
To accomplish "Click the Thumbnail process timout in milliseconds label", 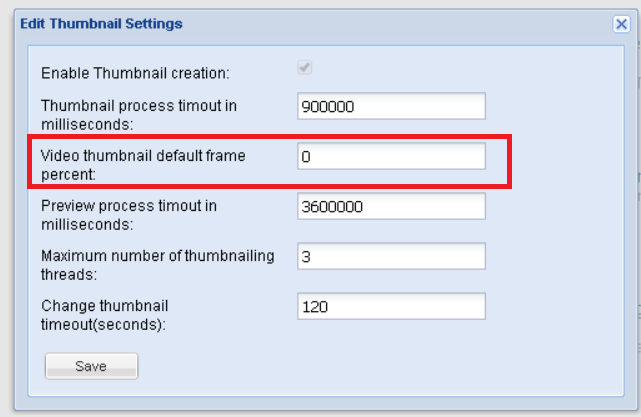I will click(x=139, y=115).
